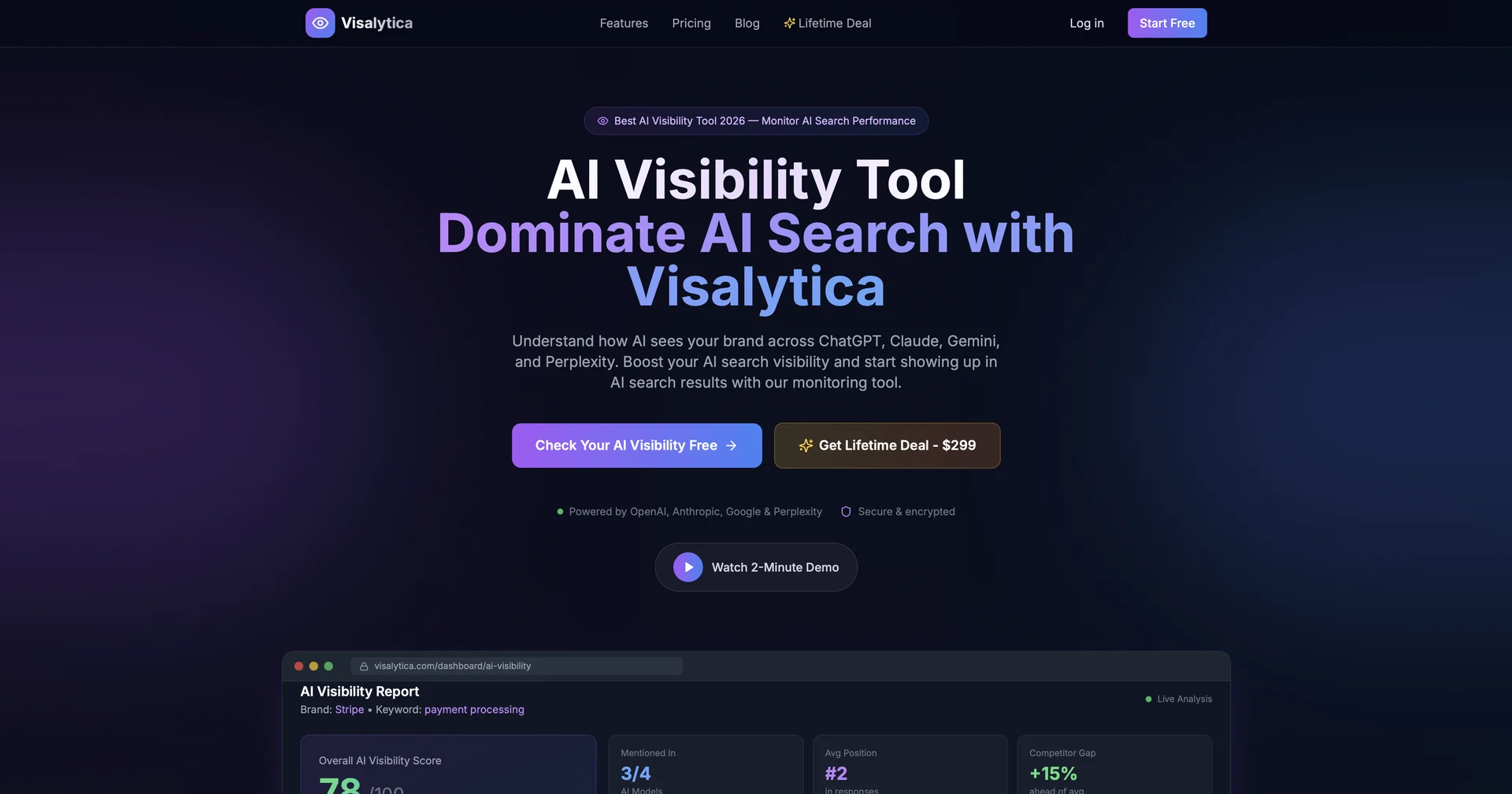Click the green dot beside Powered by OpenAI text
Image resolution: width=1512 pixels, height=794 pixels.
tap(559, 511)
